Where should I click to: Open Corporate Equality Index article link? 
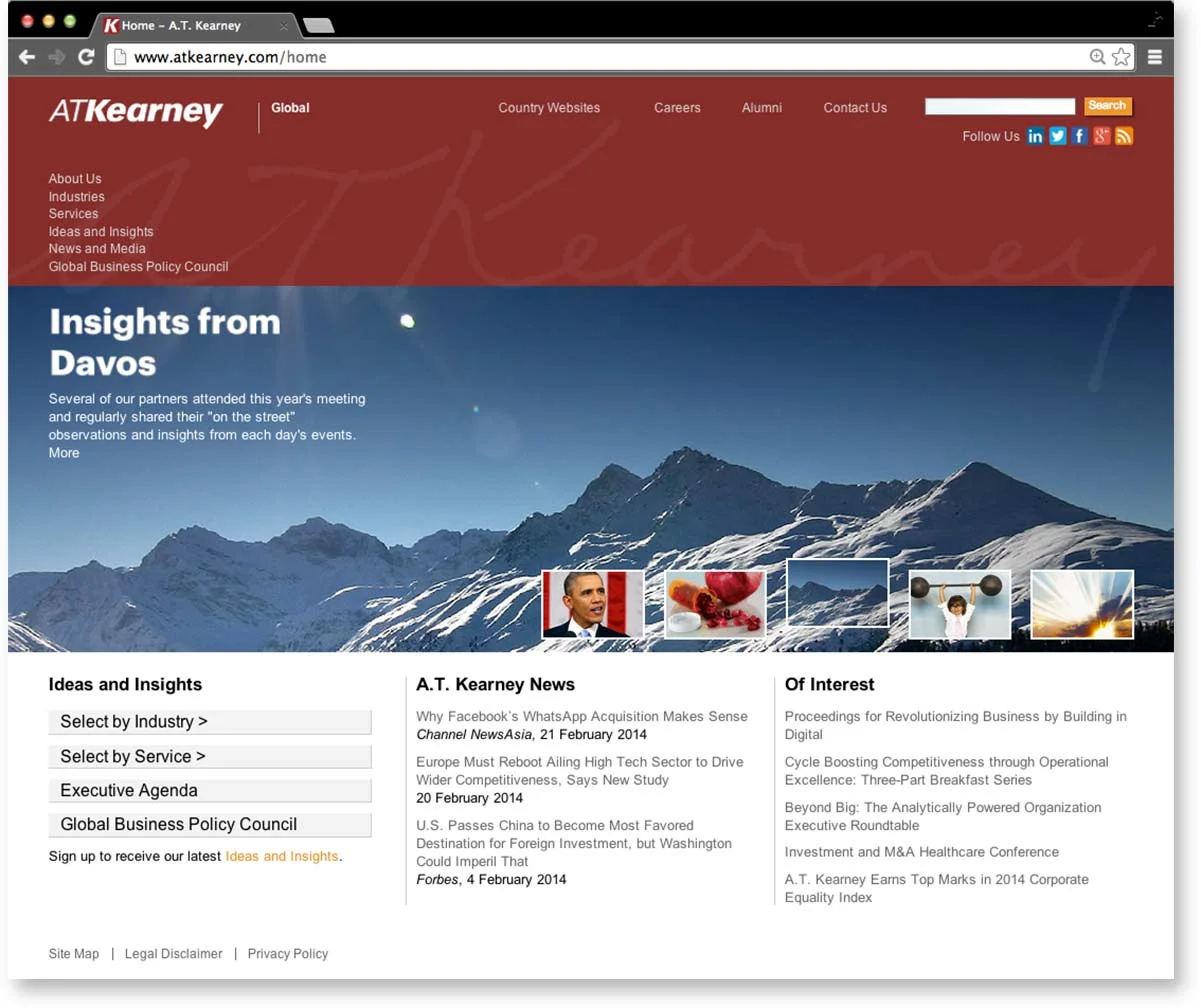[x=937, y=888]
